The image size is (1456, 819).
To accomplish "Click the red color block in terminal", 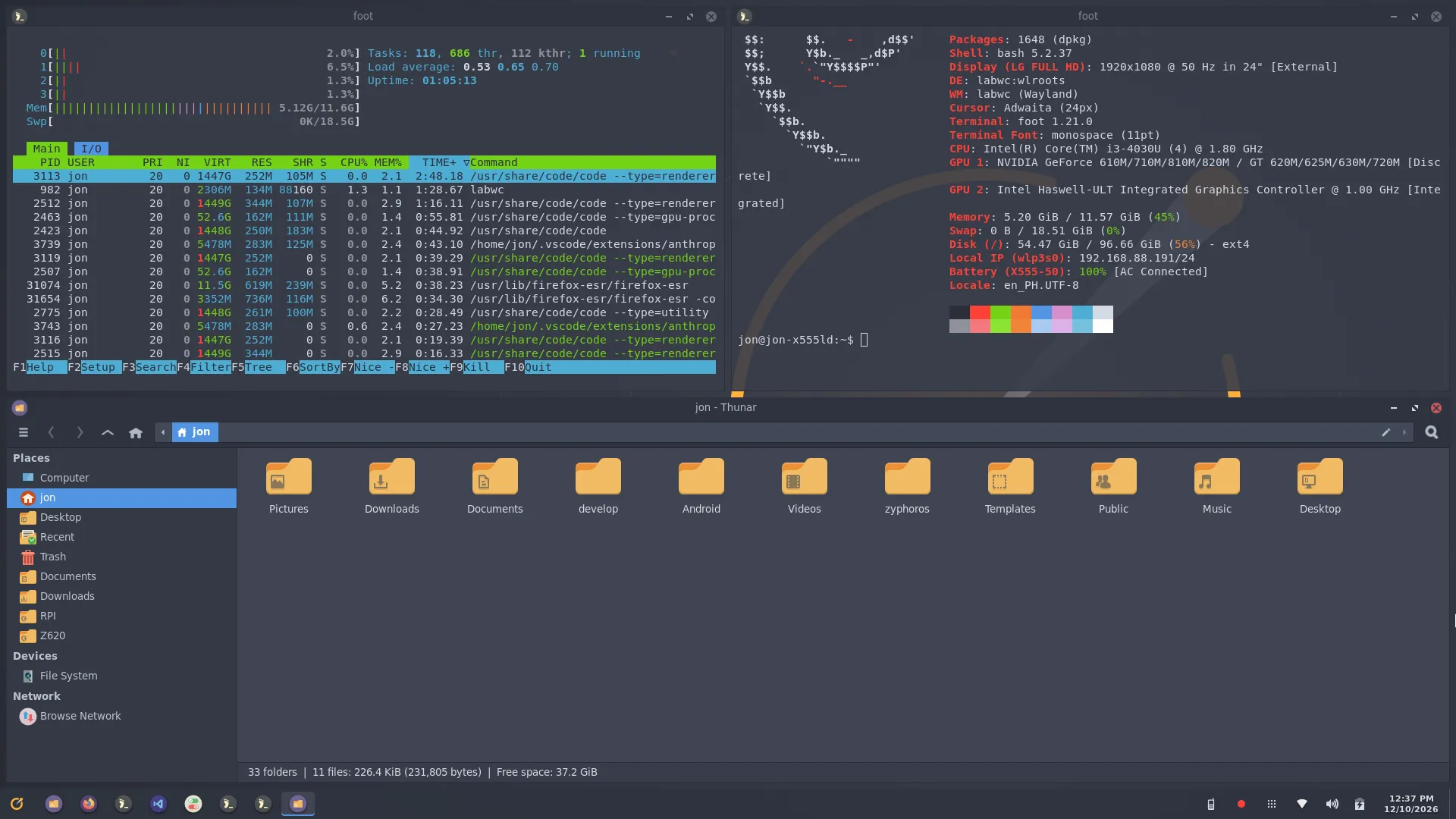I will click(x=980, y=312).
